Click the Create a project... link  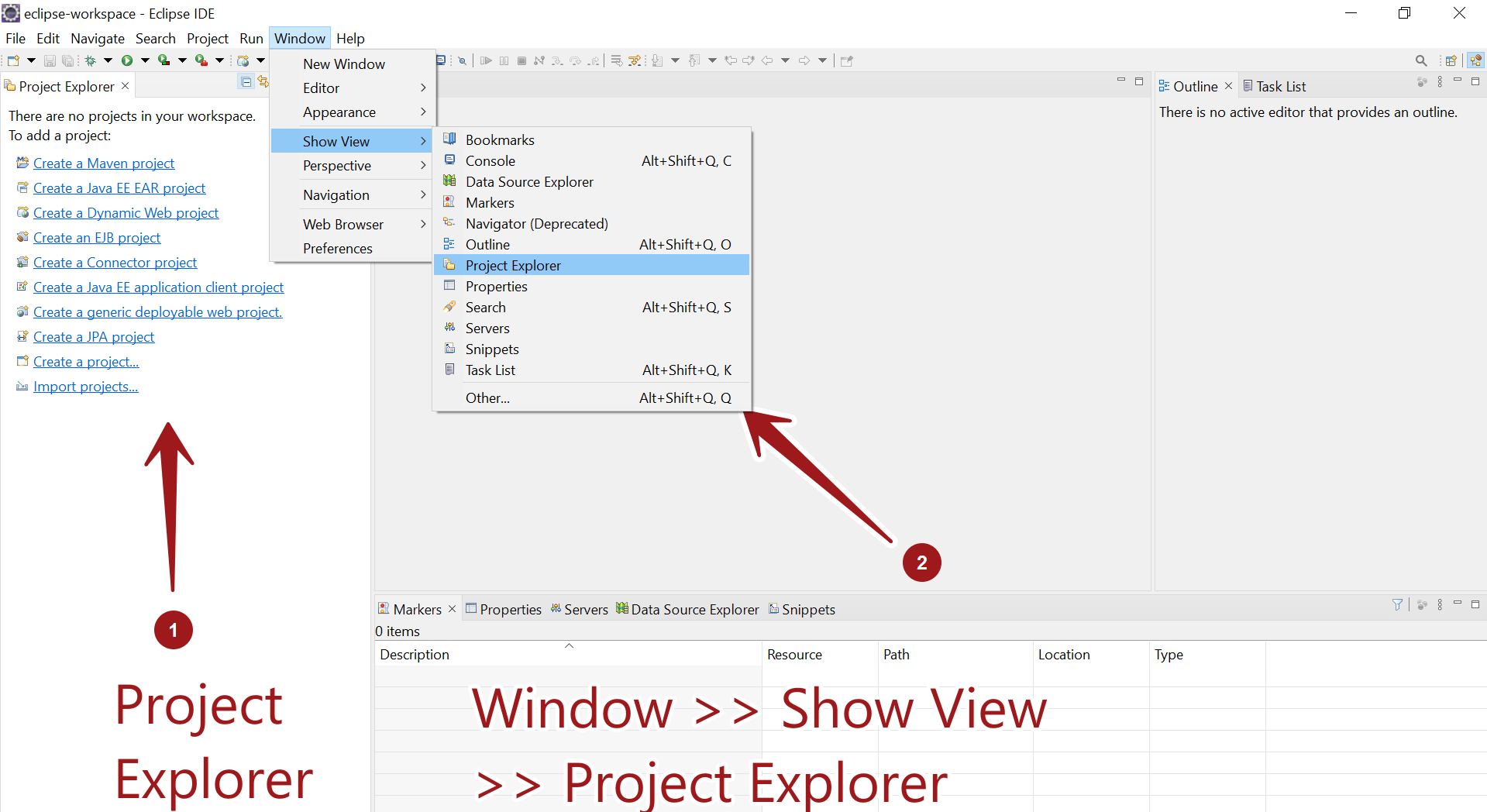click(86, 362)
